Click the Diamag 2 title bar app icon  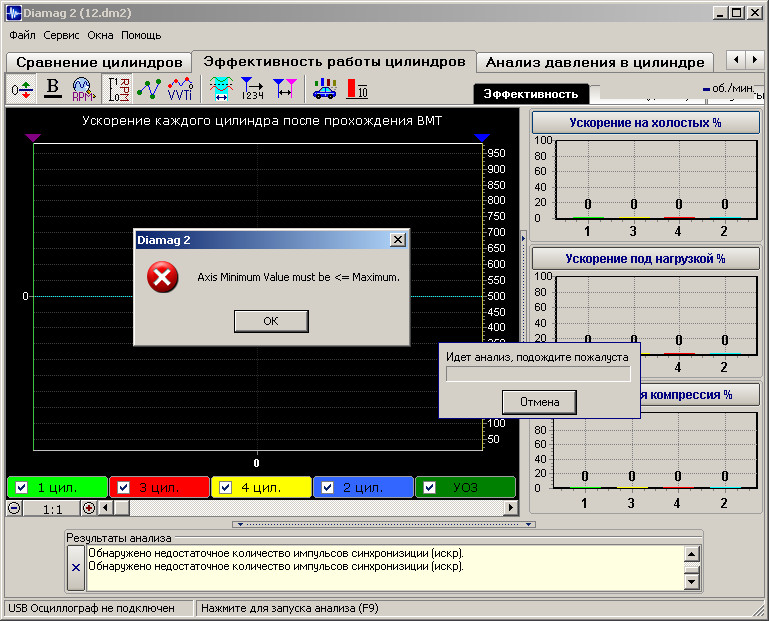13,13
